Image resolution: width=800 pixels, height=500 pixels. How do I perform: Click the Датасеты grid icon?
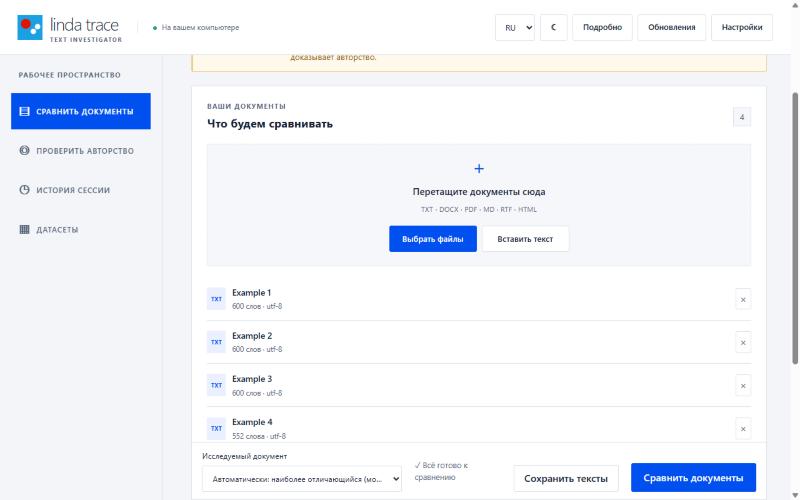coord(24,230)
